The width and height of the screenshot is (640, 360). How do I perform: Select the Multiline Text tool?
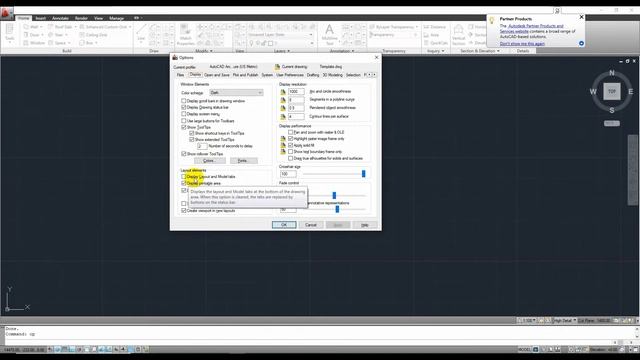click(329, 34)
